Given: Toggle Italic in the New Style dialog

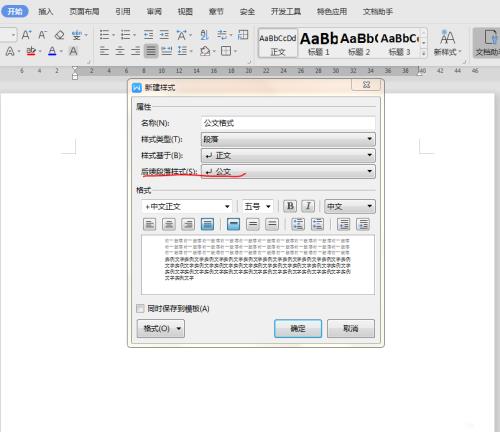Looking at the screenshot, I should click(308, 206).
